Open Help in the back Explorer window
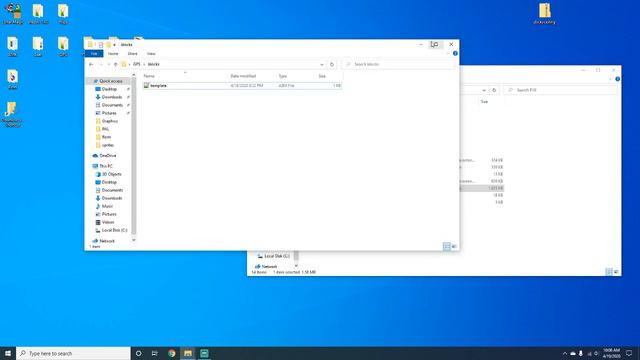Screen dimensions: 640x360 [618, 79]
